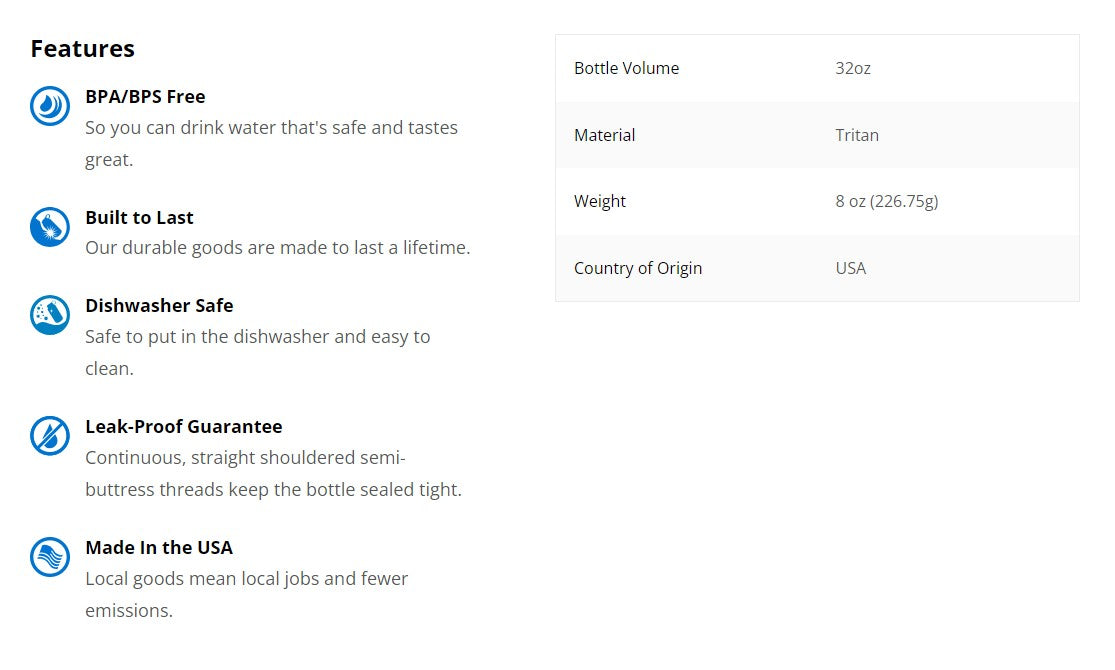
Task: Click the 32oz volume value
Action: (853, 68)
